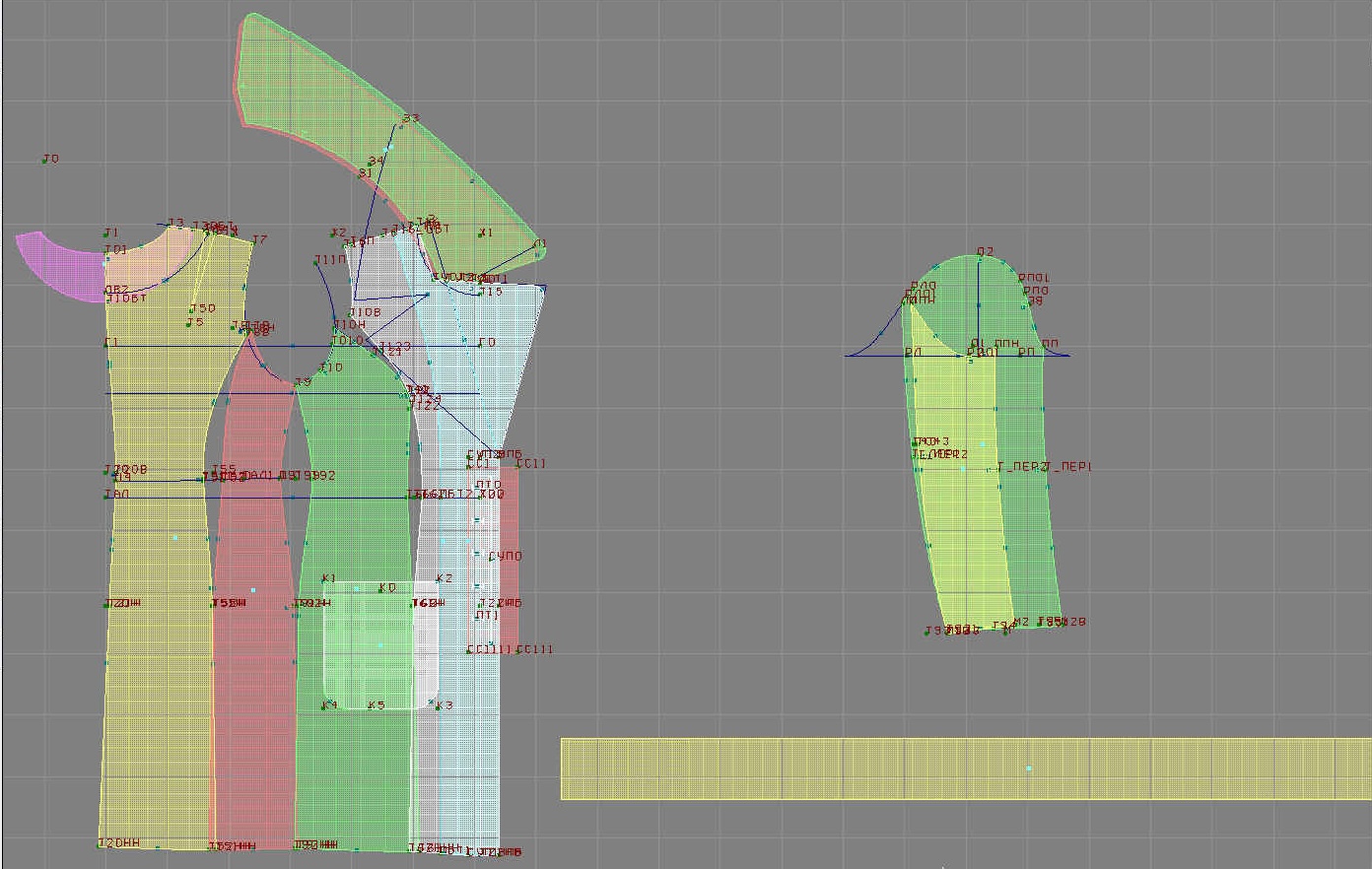1372x869 pixels.
Task: Select the red side panel piece
Action: (252, 690)
